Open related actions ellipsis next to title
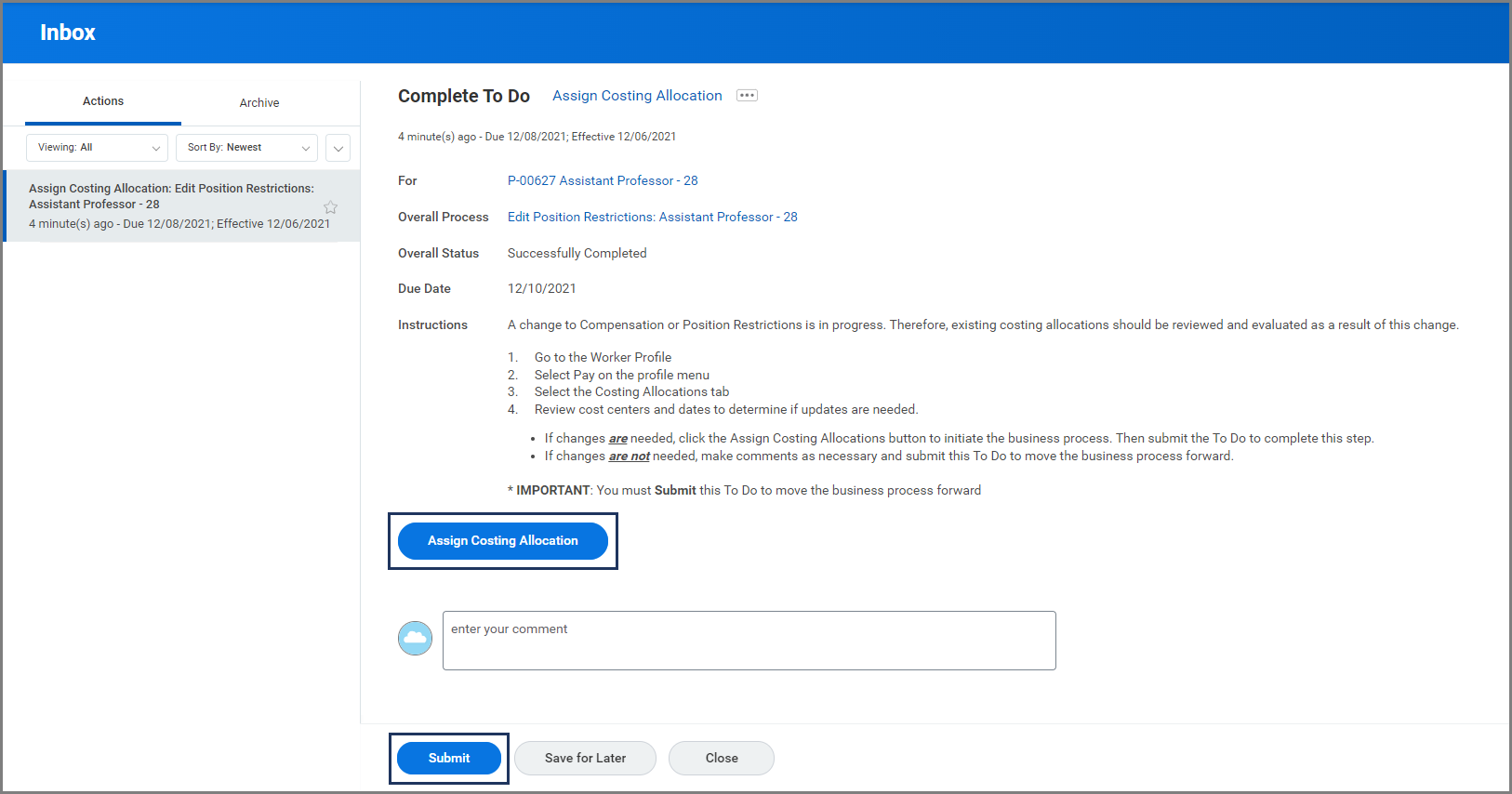 tap(747, 96)
